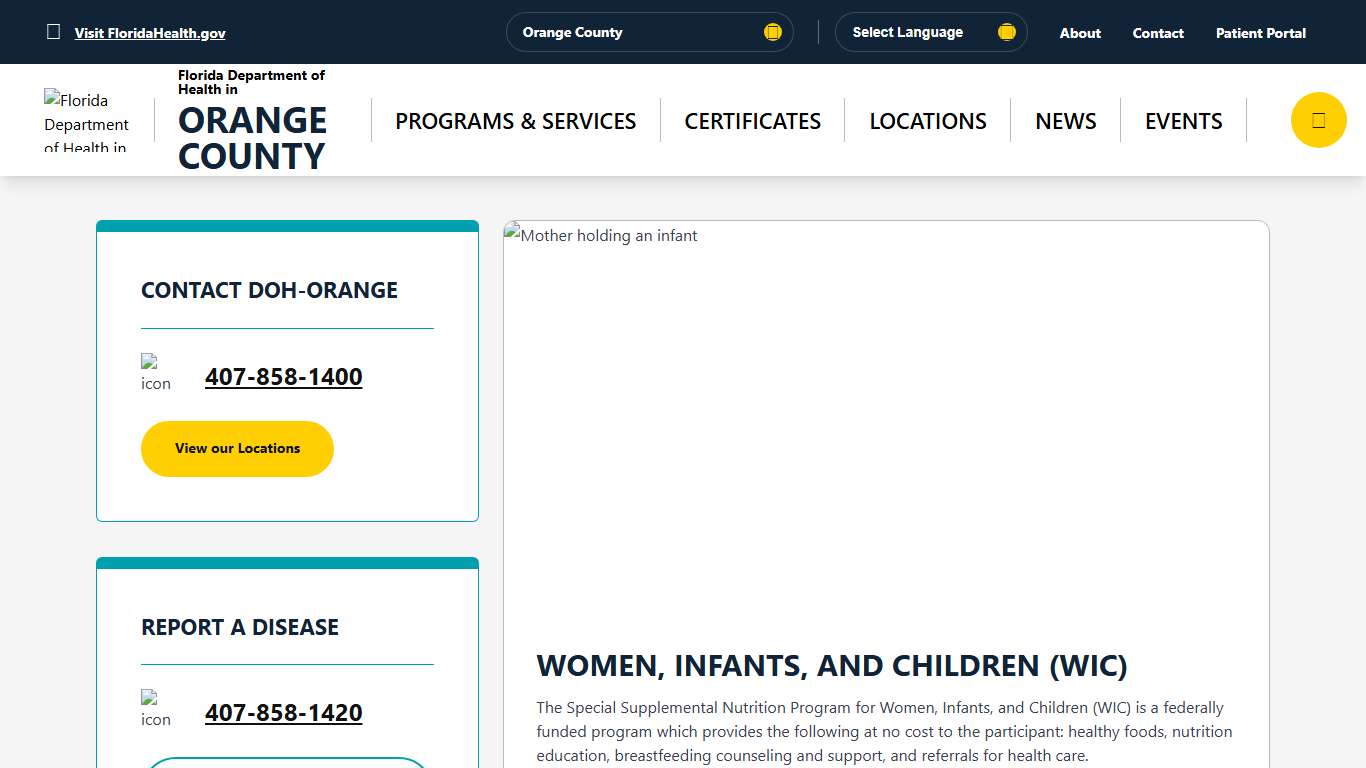Click the Florida Department of Health logo
The width and height of the screenshot is (1366, 768).
(x=86, y=119)
